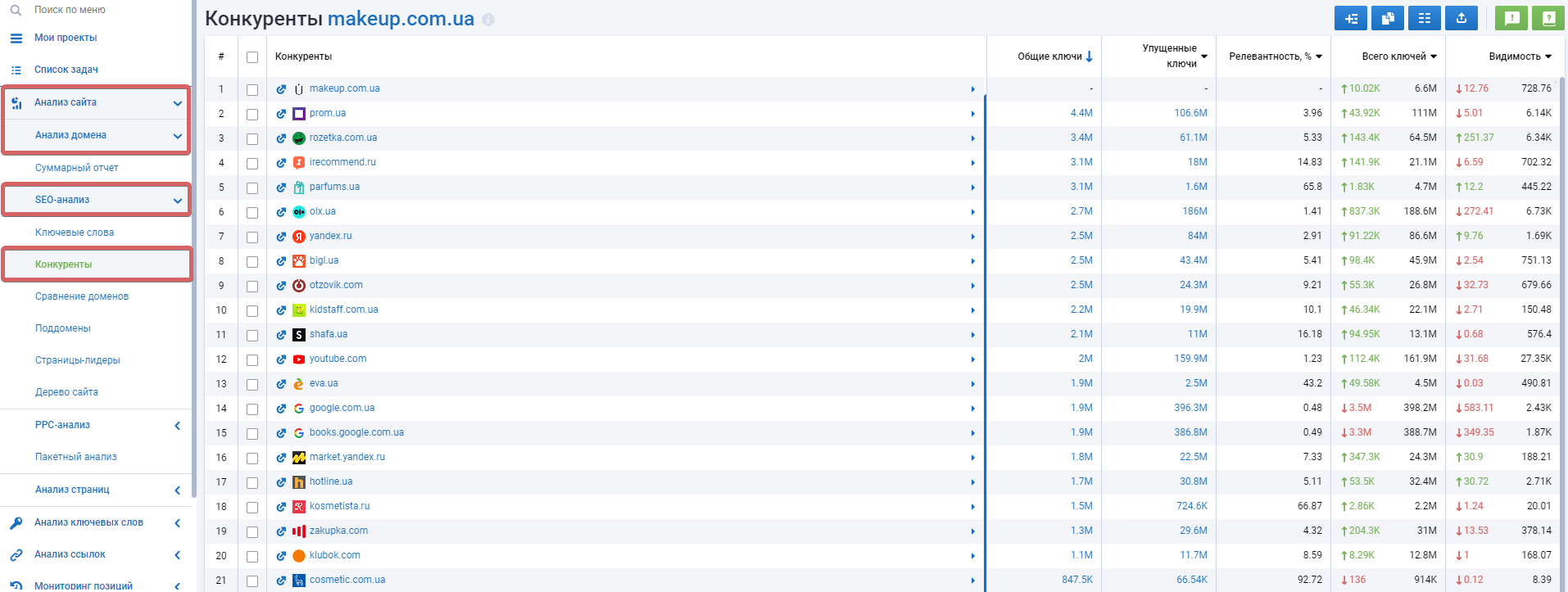The width and height of the screenshot is (1568, 592).
Task: Click the blue columns layout toolbar icon
Action: coord(1425,18)
